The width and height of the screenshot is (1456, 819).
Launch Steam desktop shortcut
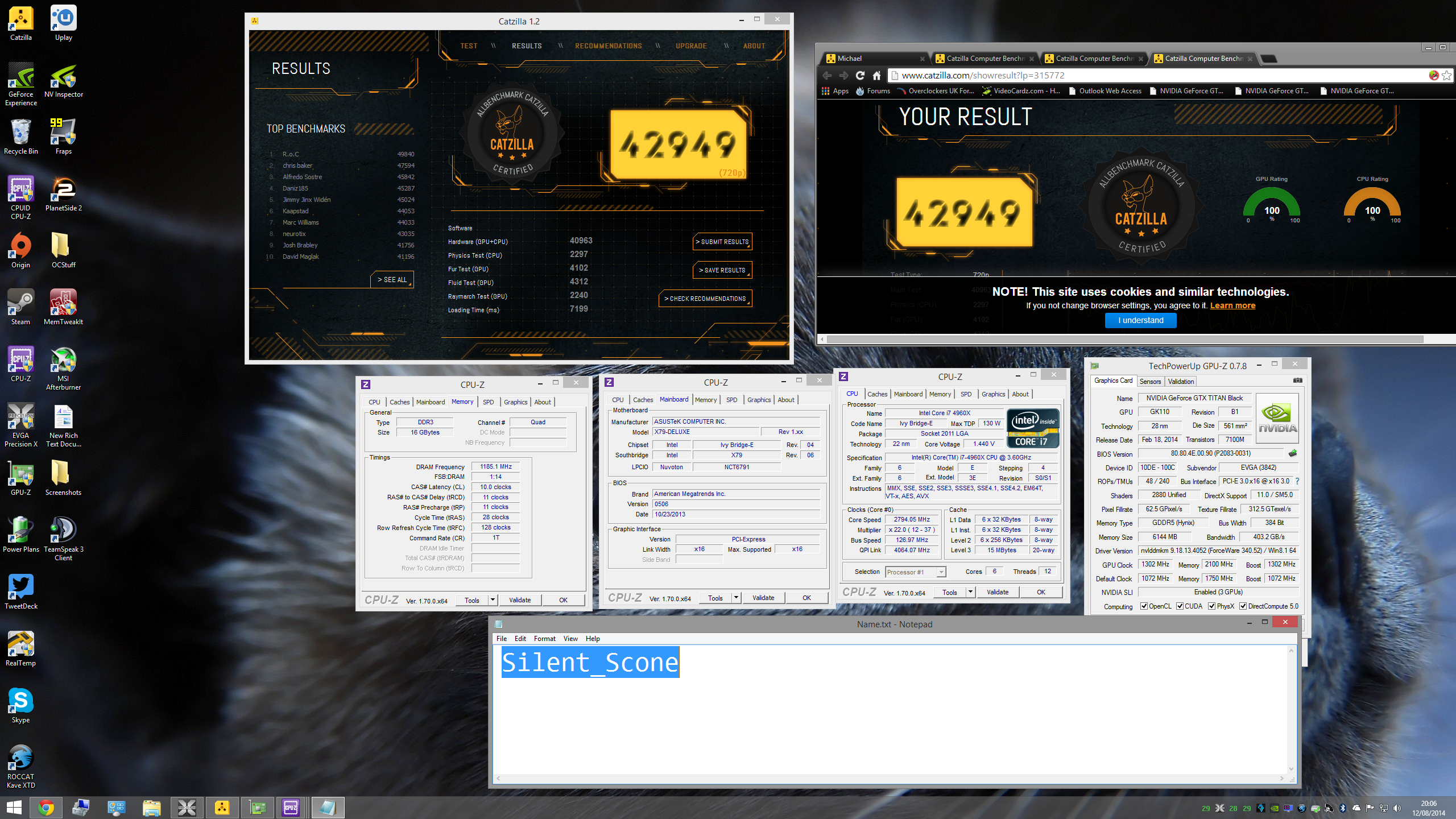point(21,307)
